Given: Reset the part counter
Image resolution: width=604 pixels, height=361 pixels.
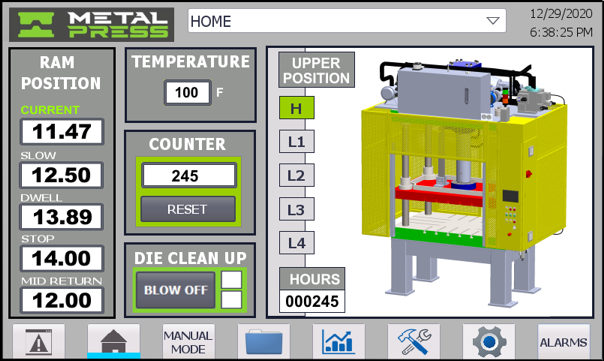Looking at the screenshot, I should pyautogui.click(x=188, y=209).
